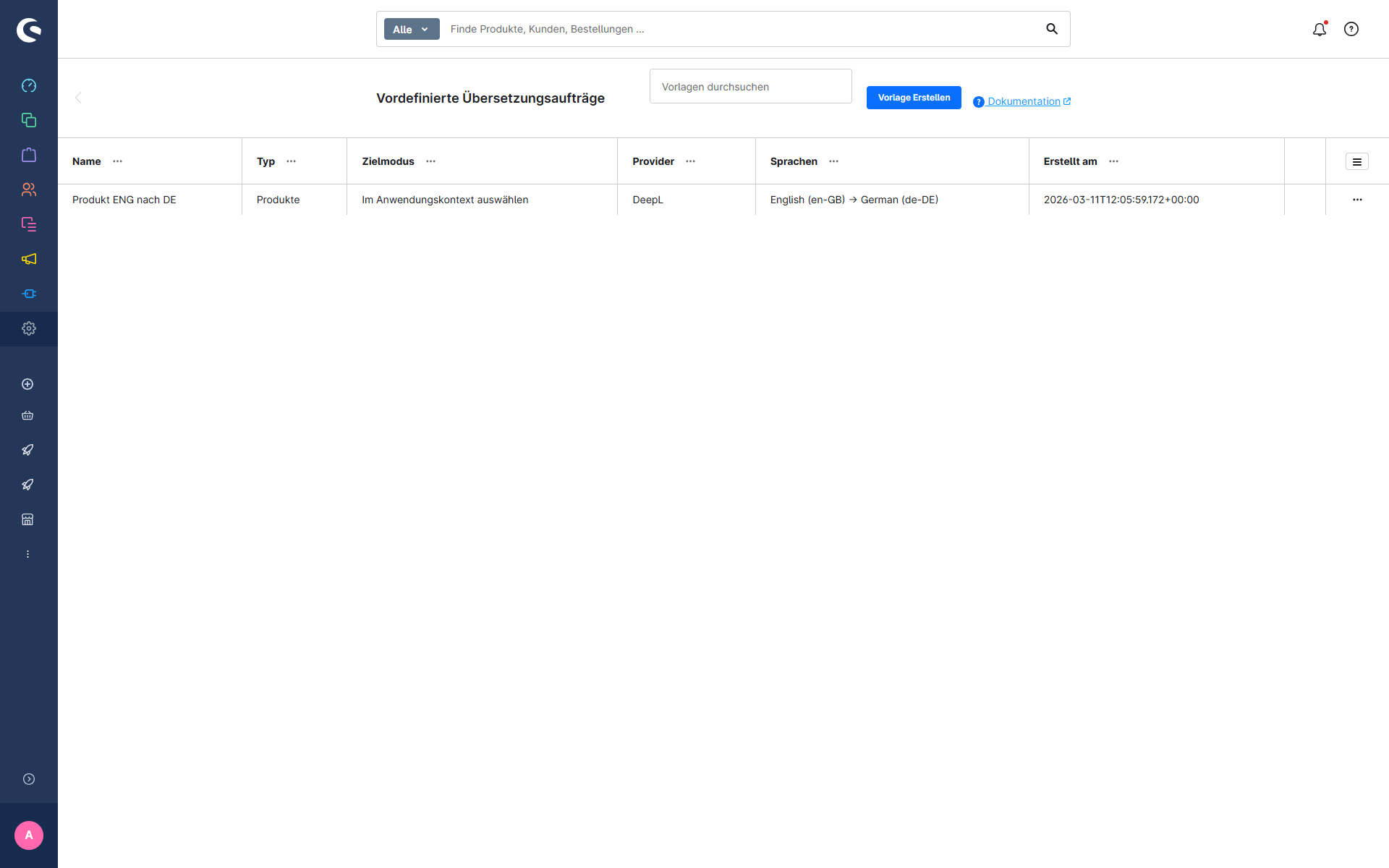Open the help question mark icon
Image resolution: width=1389 pixels, height=868 pixels.
pos(1351,29)
